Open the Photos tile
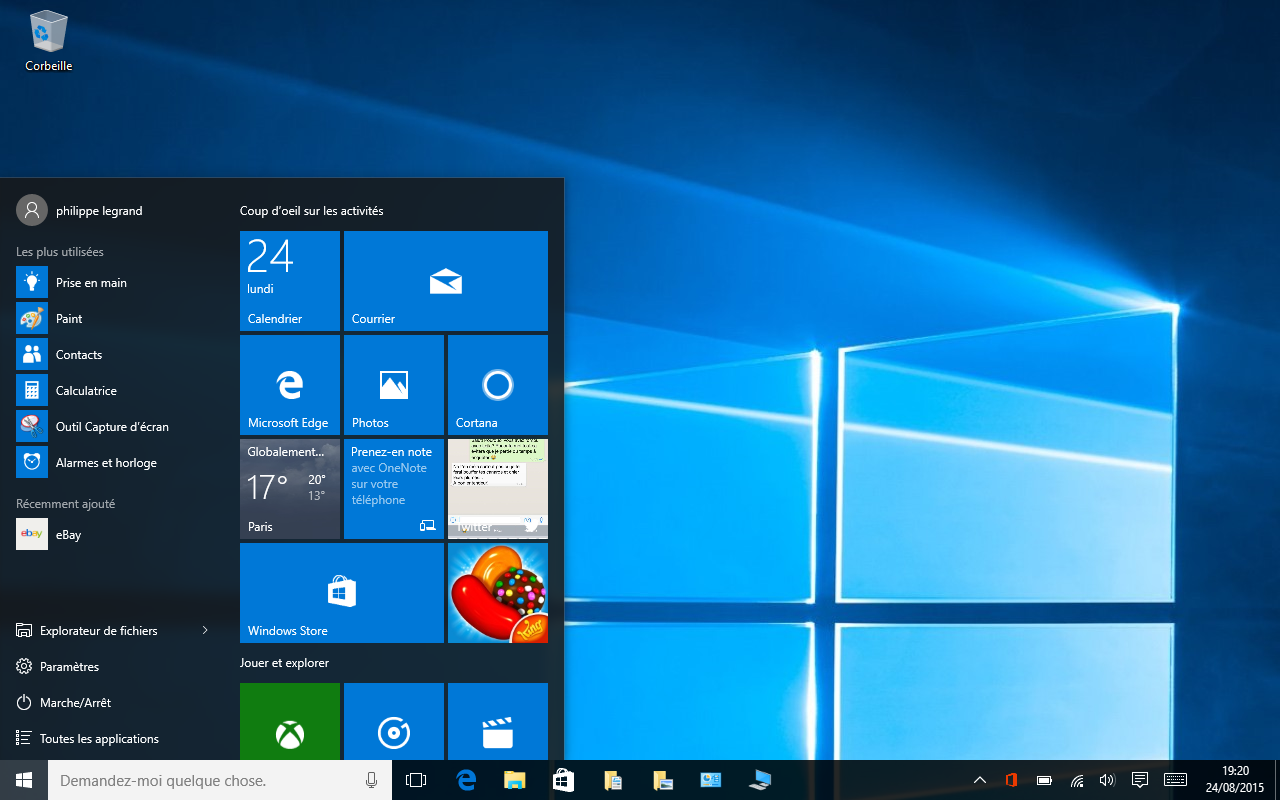Image resolution: width=1280 pixels, height=800 pixels. (394, 385)
